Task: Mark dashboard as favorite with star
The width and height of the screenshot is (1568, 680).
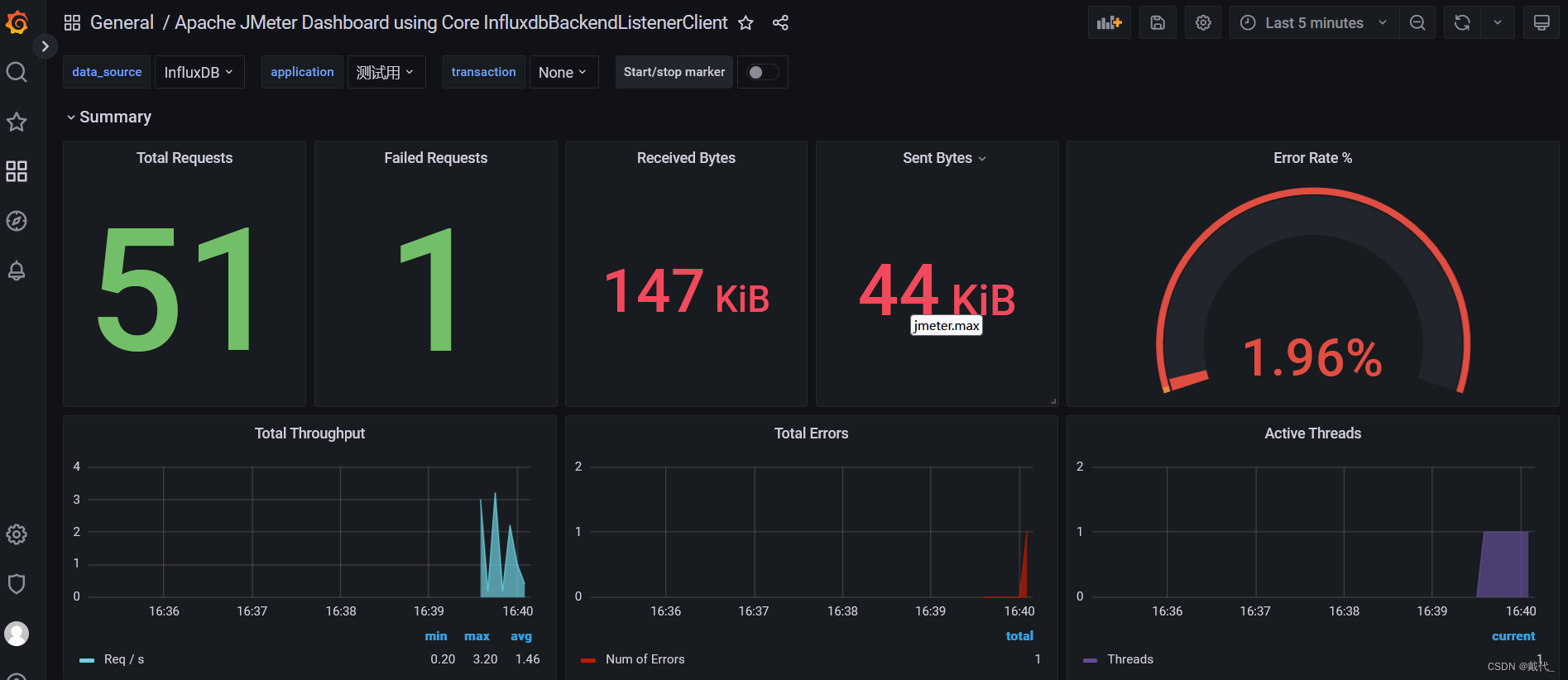Action: pyautogui.click(x=746, y=23)
